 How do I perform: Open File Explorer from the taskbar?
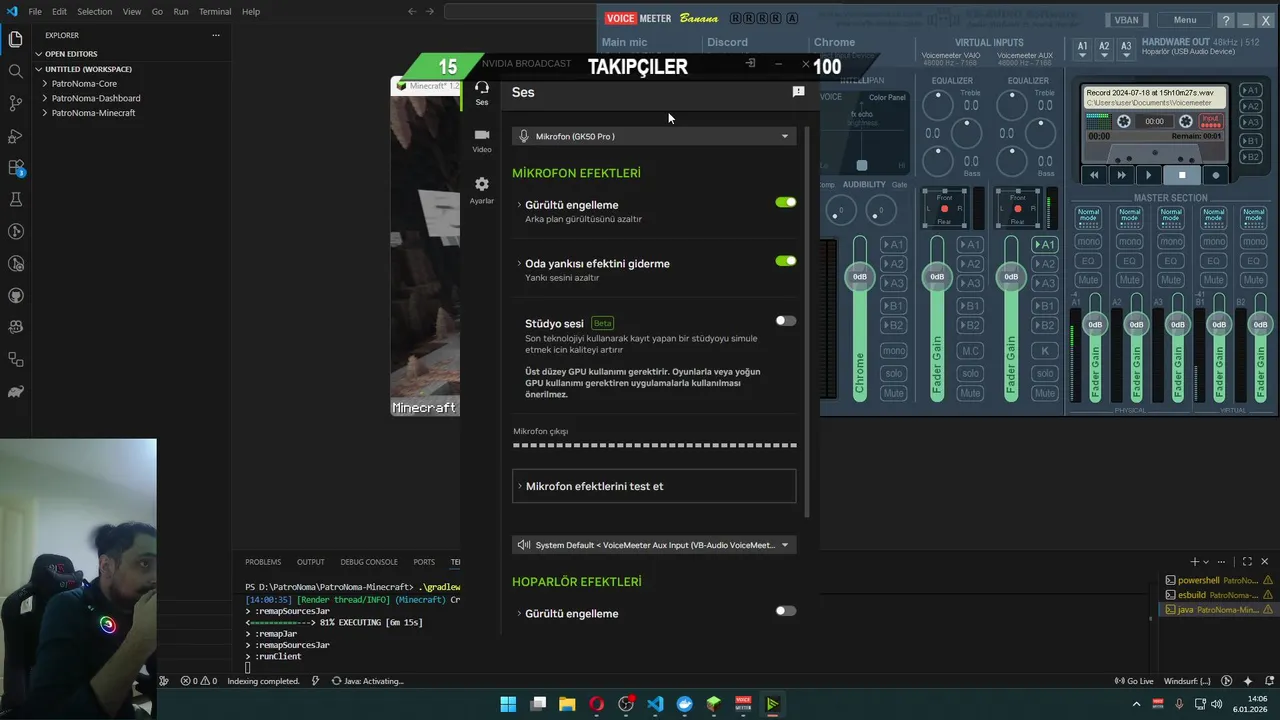[x=567, y=704]
